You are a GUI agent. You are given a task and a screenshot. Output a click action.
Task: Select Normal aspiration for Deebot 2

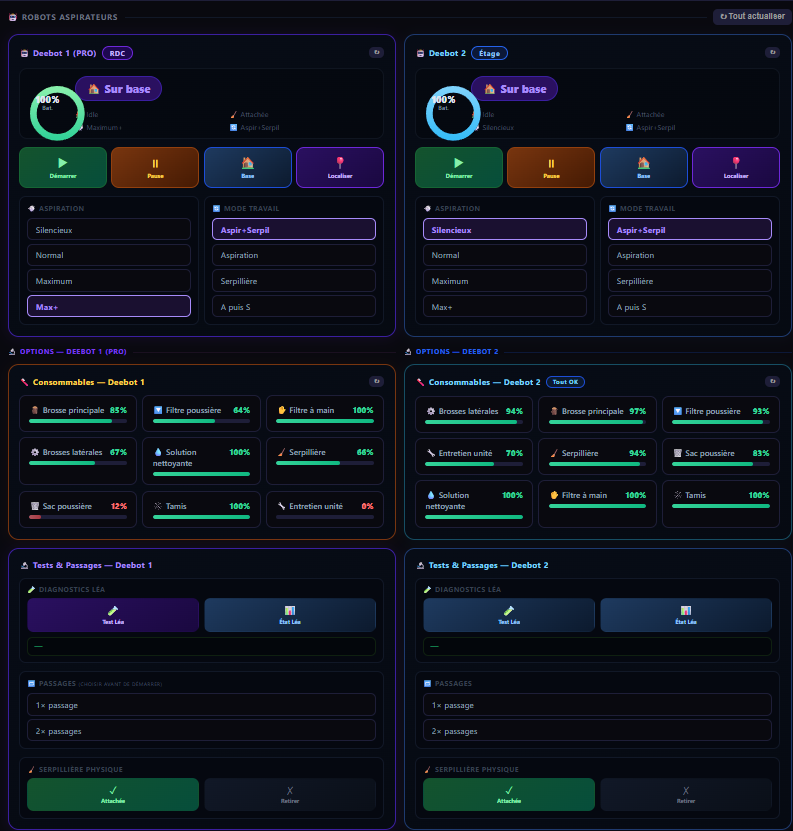(x=505, y=255)
